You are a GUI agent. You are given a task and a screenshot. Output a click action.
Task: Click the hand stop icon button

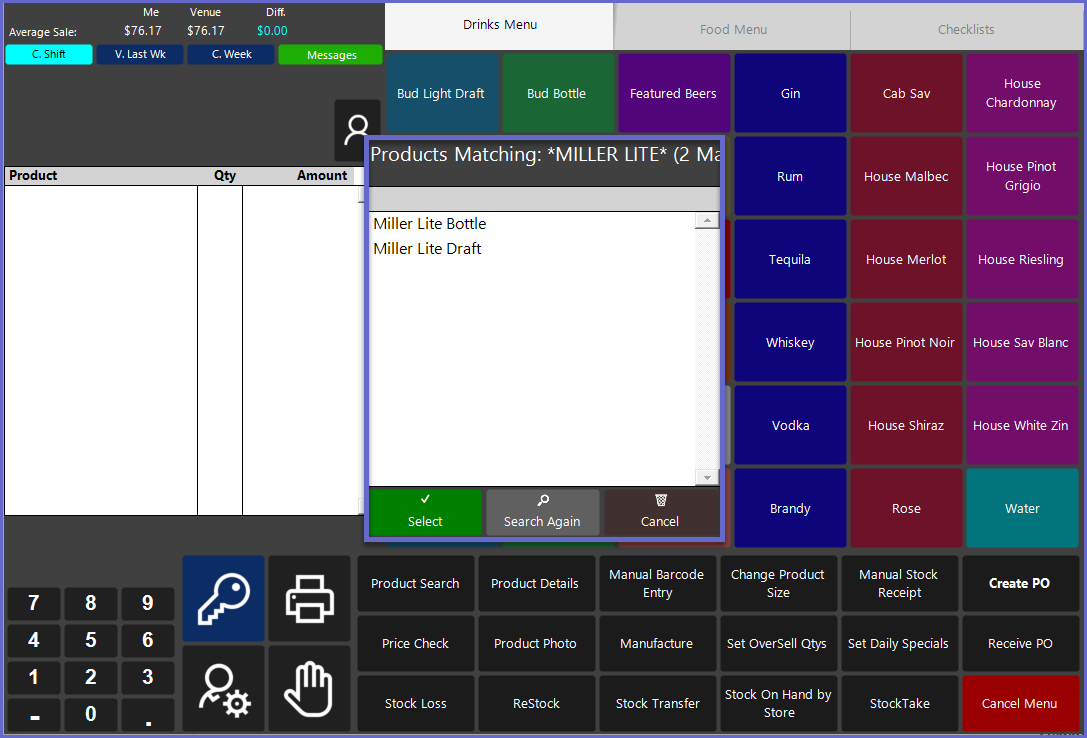tap(310, 688)
